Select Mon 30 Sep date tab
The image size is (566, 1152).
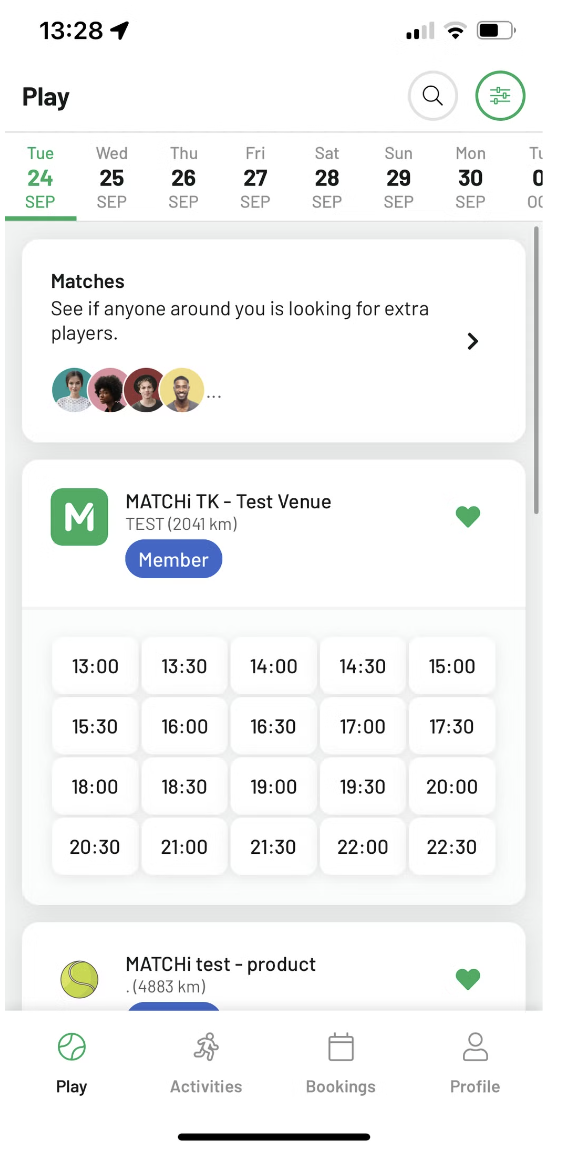(x=470, y=177)
